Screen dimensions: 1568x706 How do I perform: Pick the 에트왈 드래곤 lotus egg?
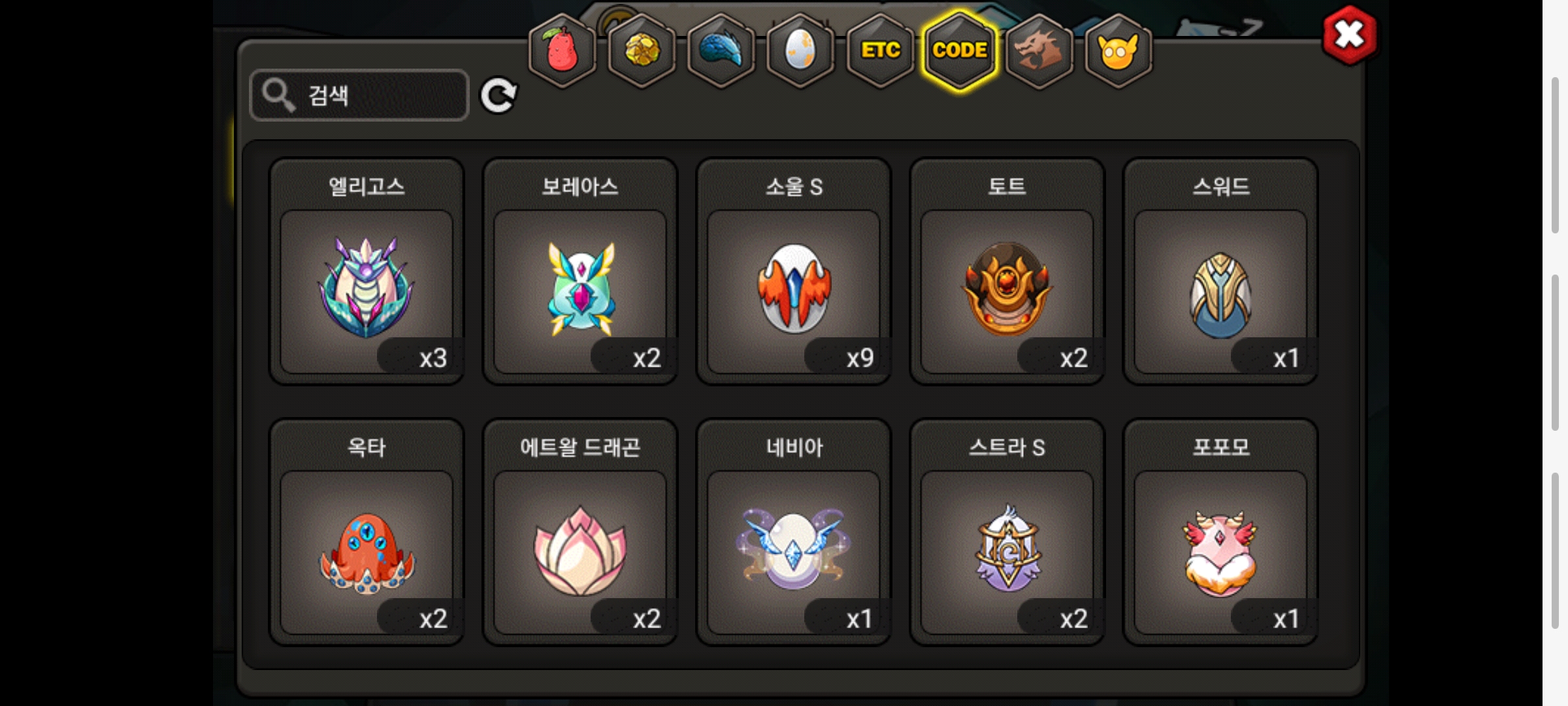click(x=580, y=532)
